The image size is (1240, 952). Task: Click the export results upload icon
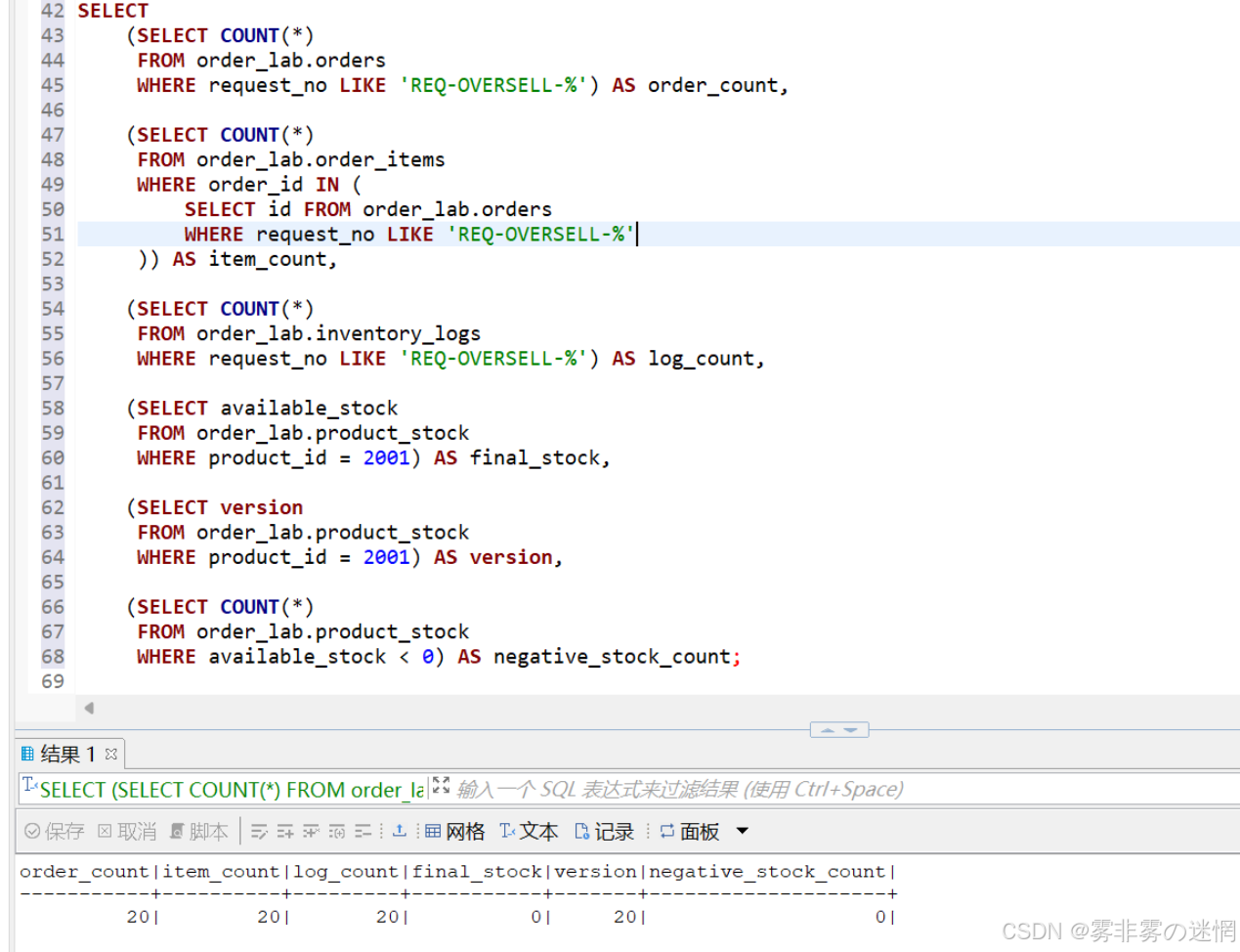400,831
